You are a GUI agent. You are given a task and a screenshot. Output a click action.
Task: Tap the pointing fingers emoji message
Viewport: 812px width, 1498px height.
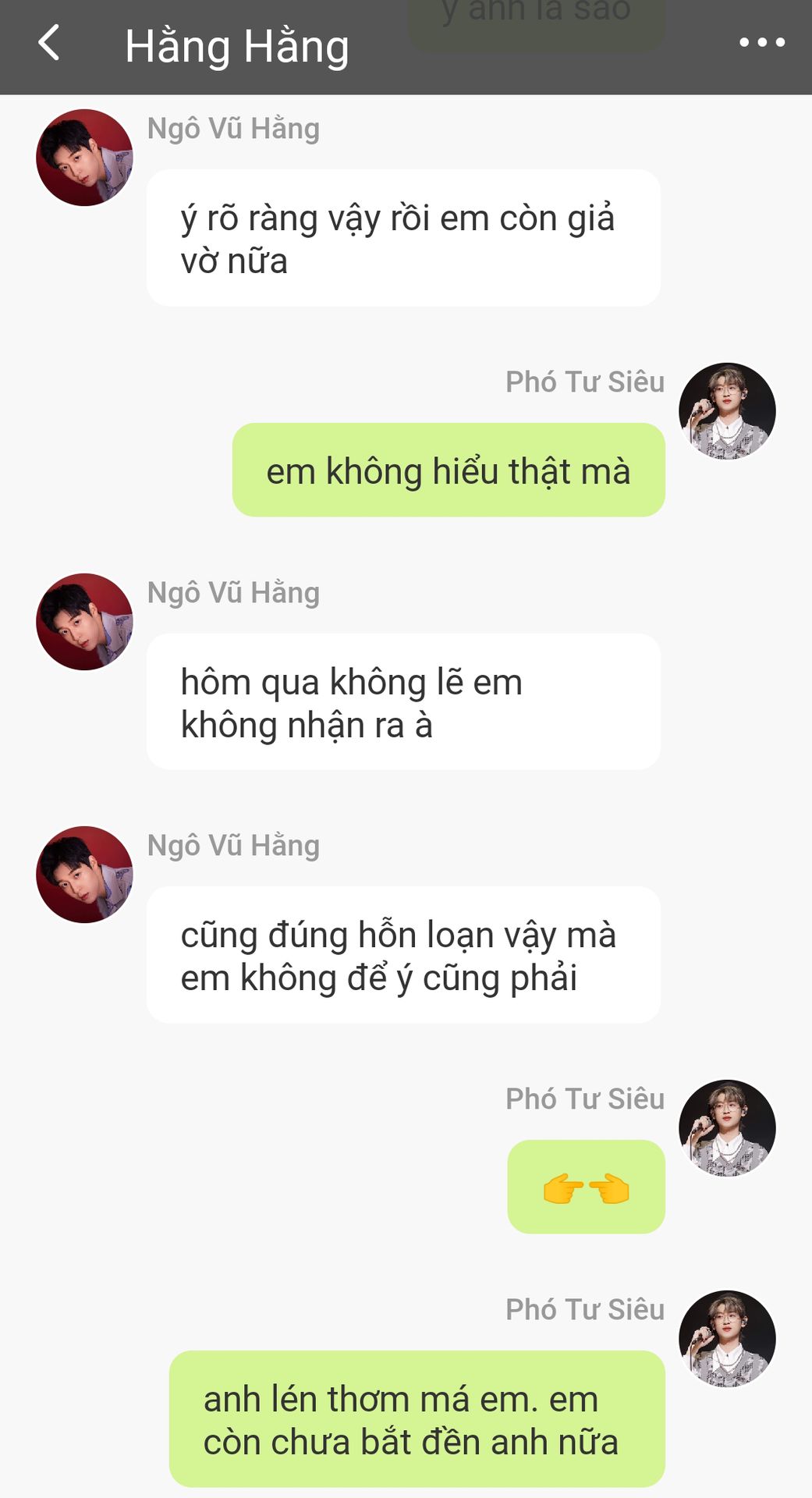point(587,1187)
